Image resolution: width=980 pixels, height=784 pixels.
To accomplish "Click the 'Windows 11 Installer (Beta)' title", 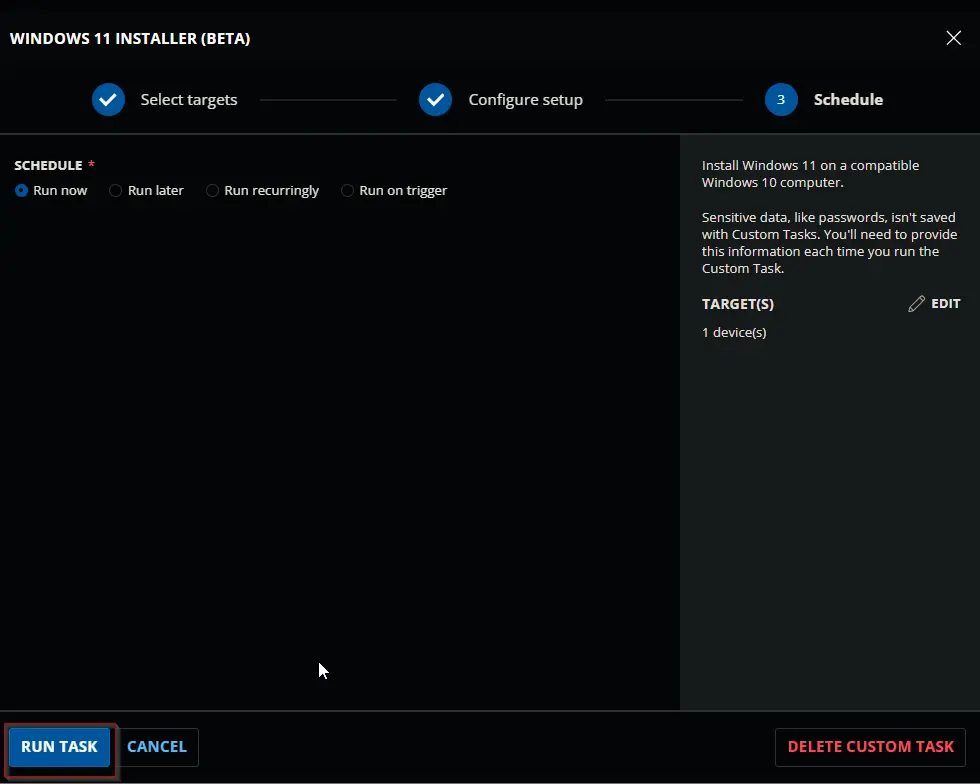I will click(130, 38).
